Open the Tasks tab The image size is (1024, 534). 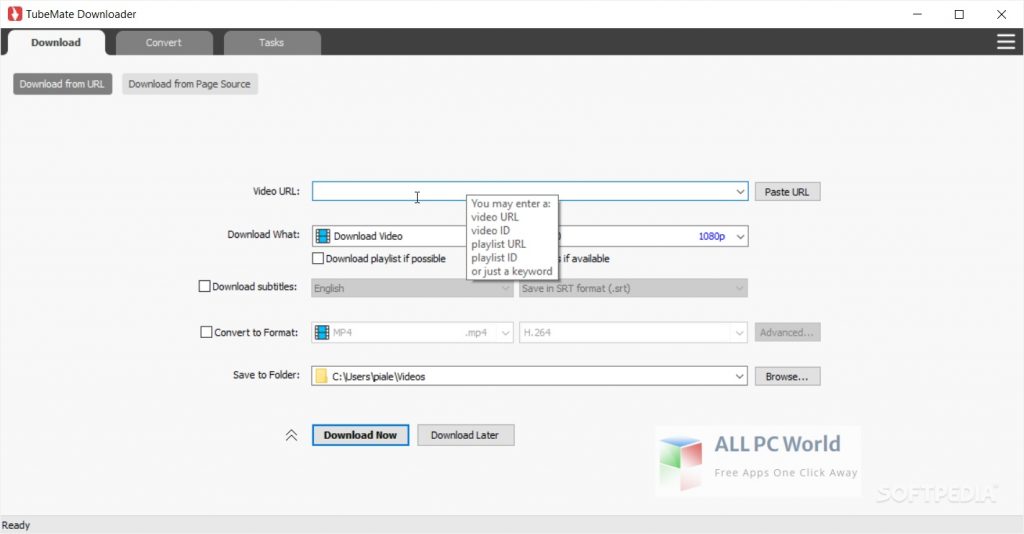click(272, 42)
